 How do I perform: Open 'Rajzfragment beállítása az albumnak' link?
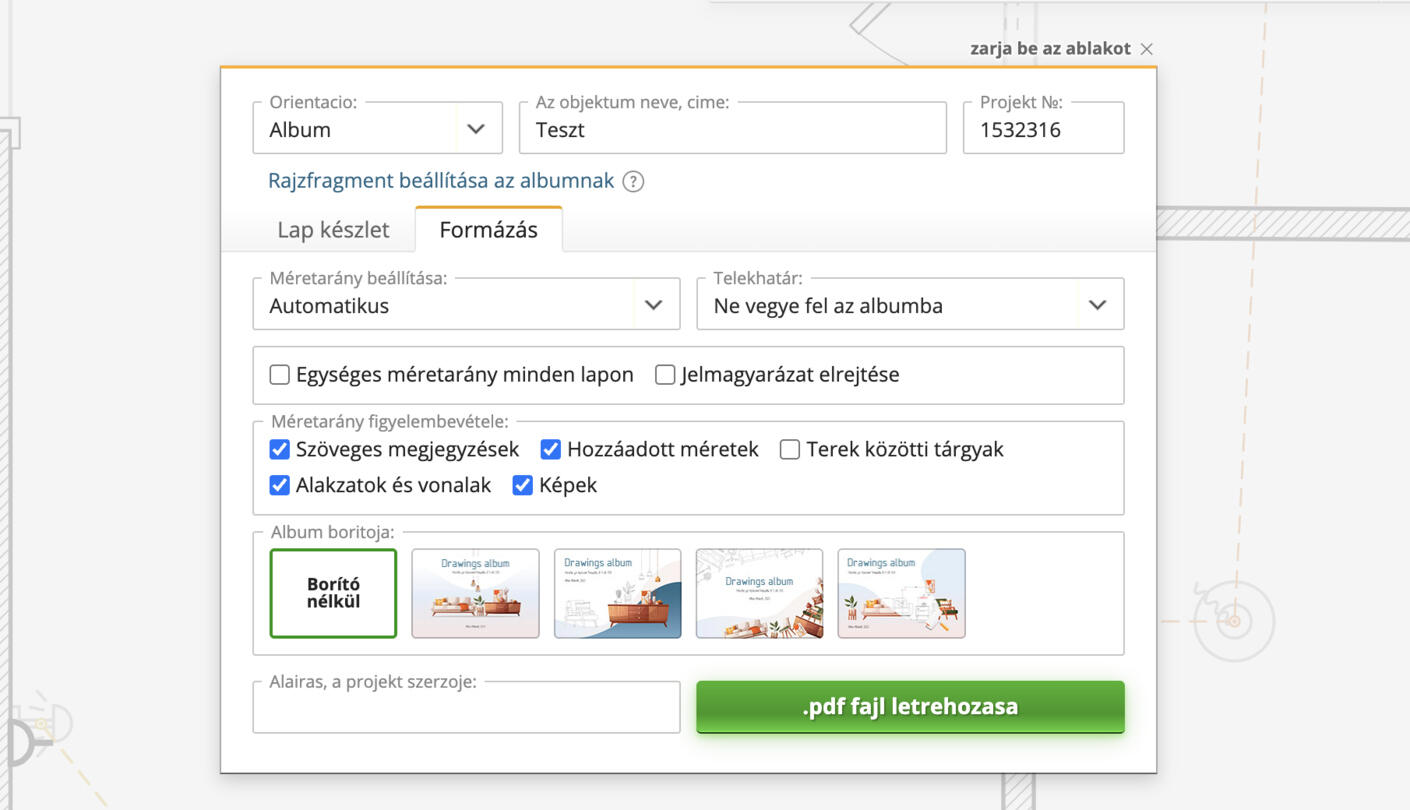(x=441, y=181)
